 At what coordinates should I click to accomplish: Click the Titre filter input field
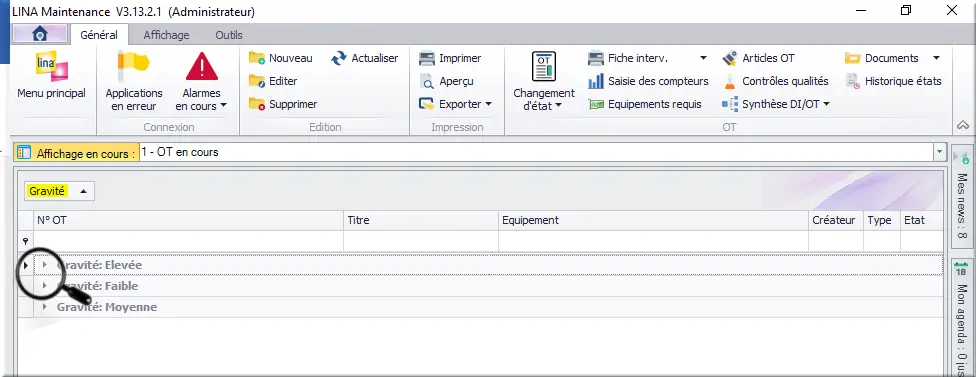pyautogui.click(x=421, y=241)
